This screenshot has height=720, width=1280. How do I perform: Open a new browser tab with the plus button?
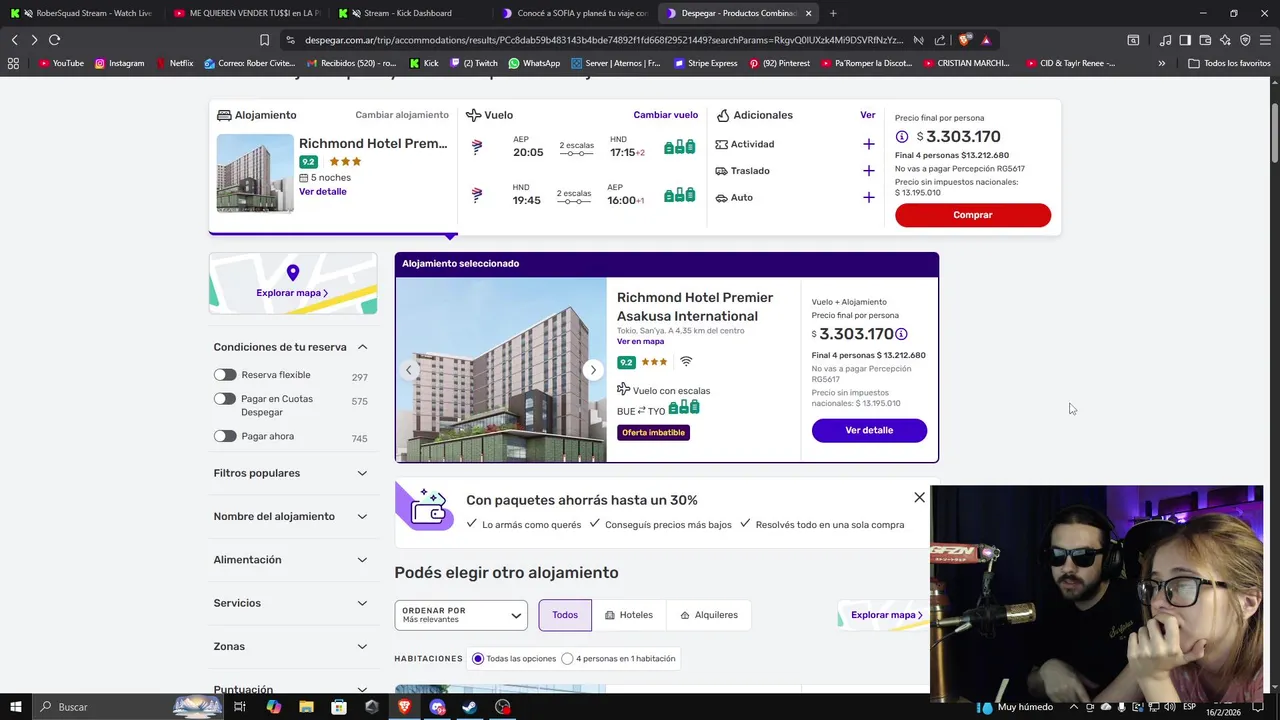(x=833, y=13)
